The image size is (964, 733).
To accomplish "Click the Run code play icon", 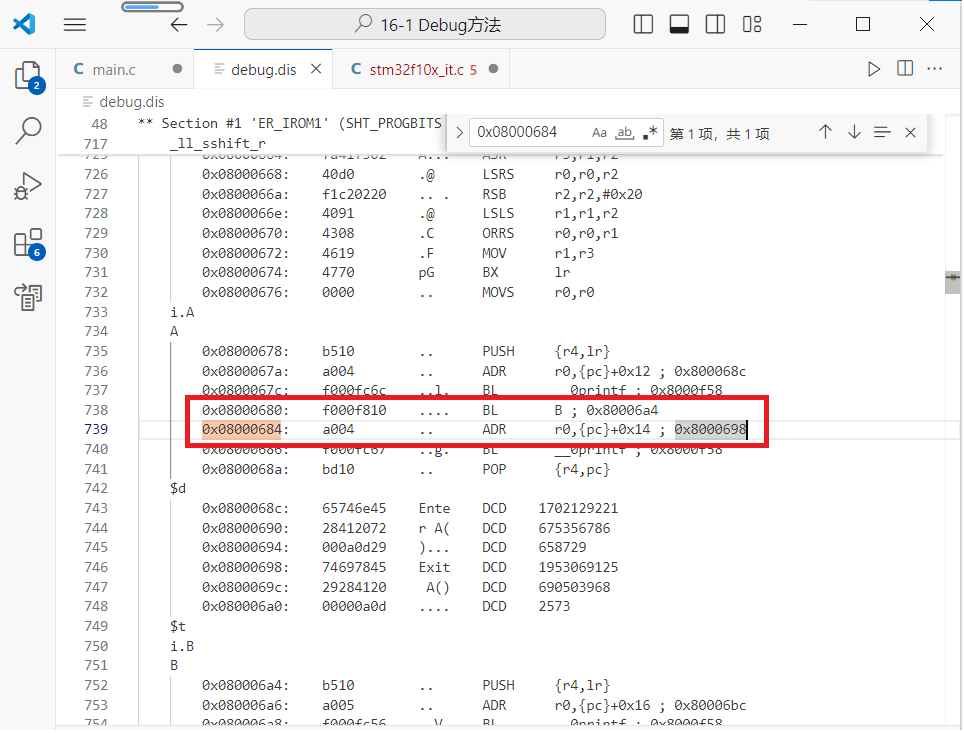I will pos(872,68).
